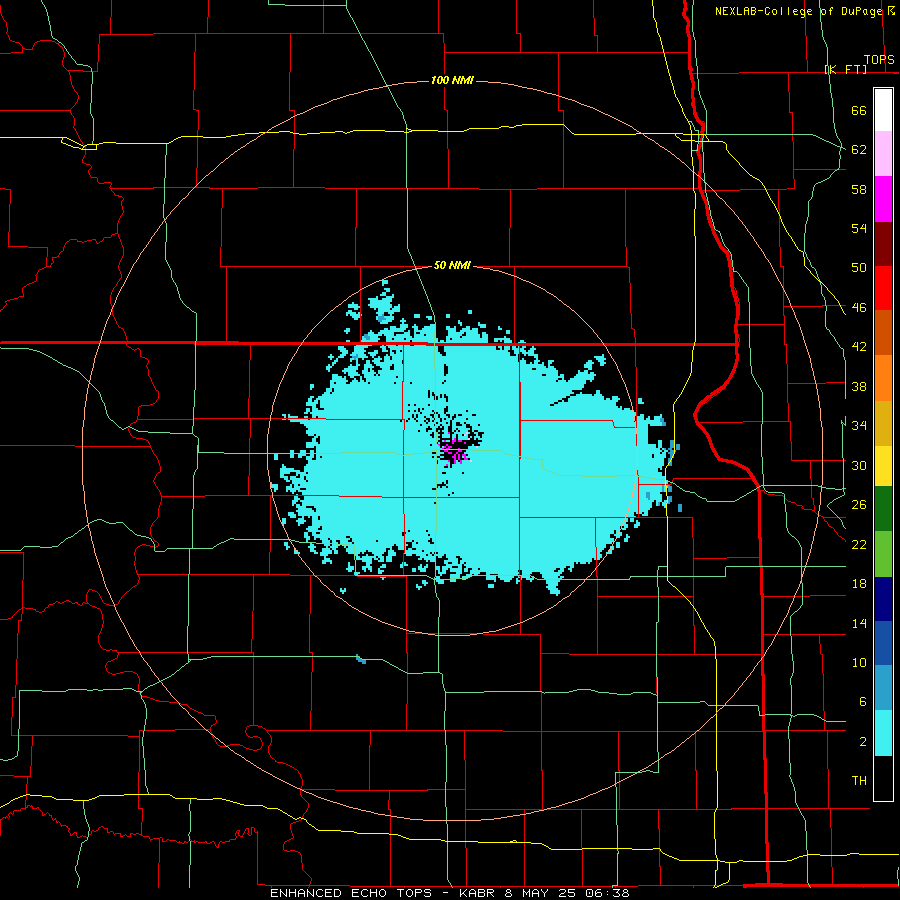Click the Enhanced Echo Tops KABR caption
This screenshot has width=900, height=900.
(x=449, y=893)
